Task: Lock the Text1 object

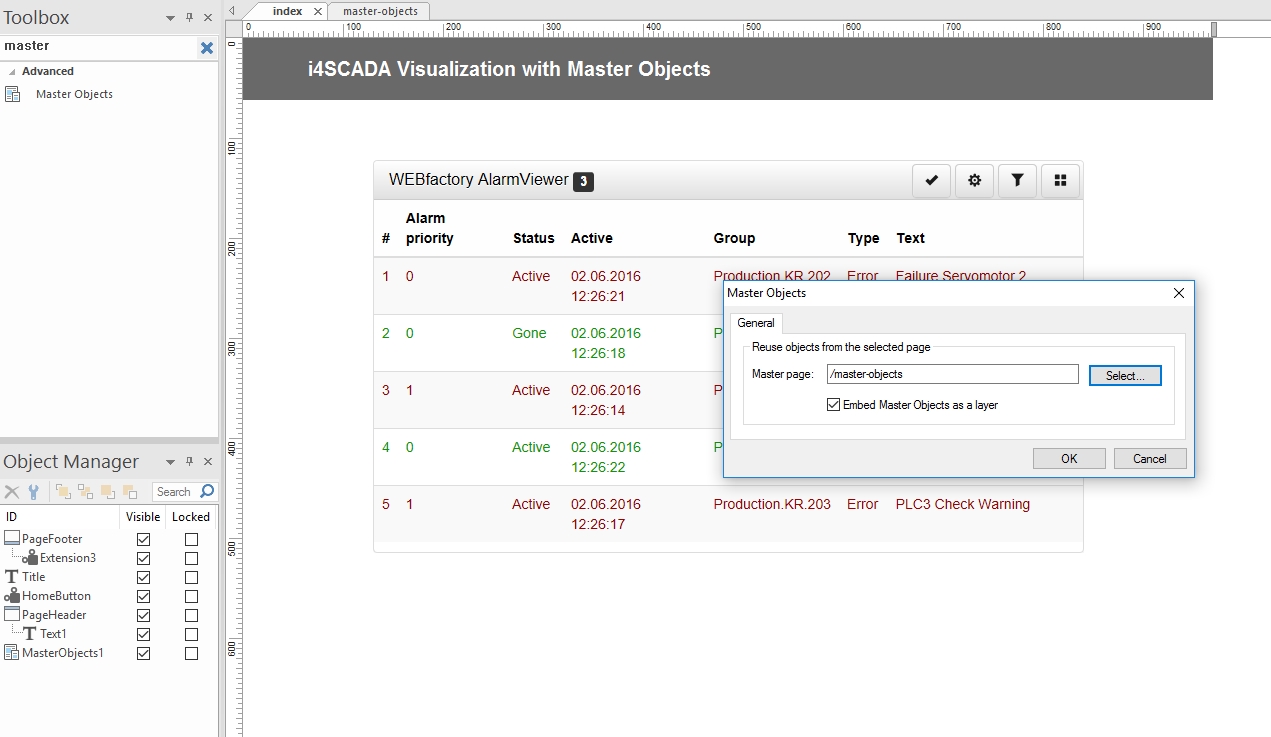Action: pos(191,634)
